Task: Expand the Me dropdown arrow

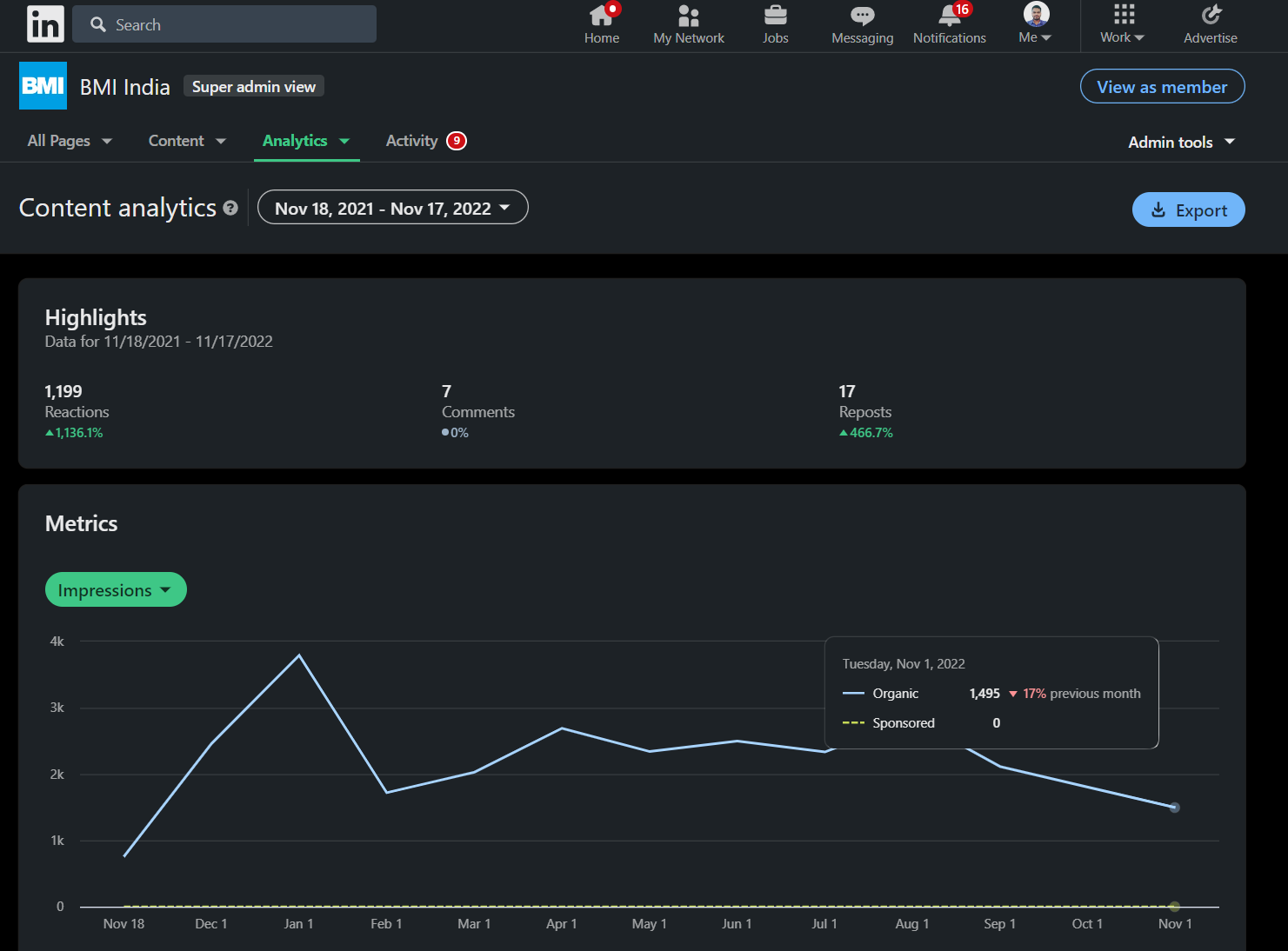Action: pyautogui.click(x=1046, y=37)
